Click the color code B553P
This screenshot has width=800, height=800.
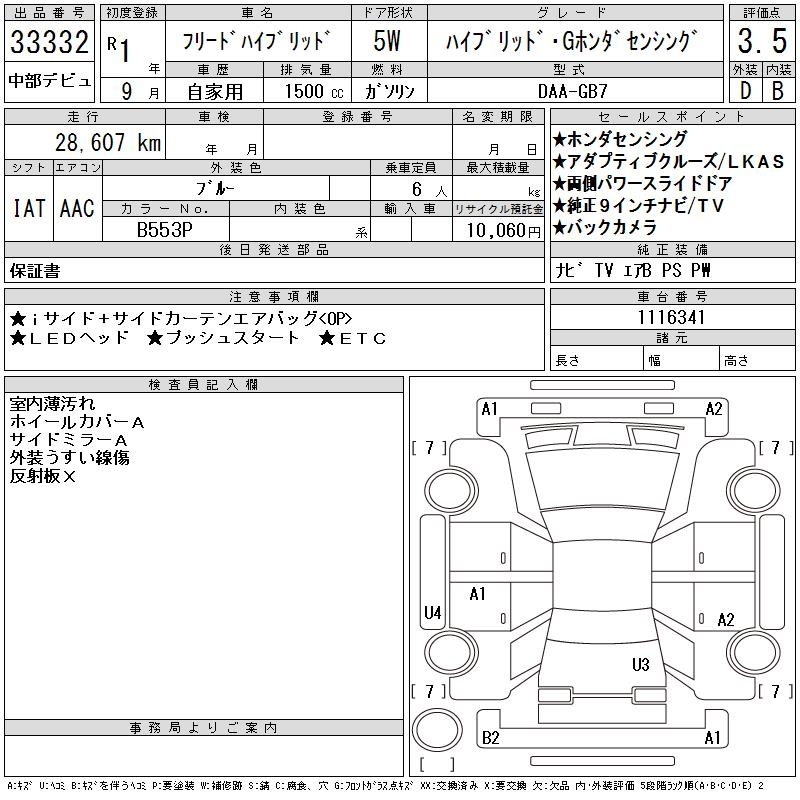pos(164,229)
